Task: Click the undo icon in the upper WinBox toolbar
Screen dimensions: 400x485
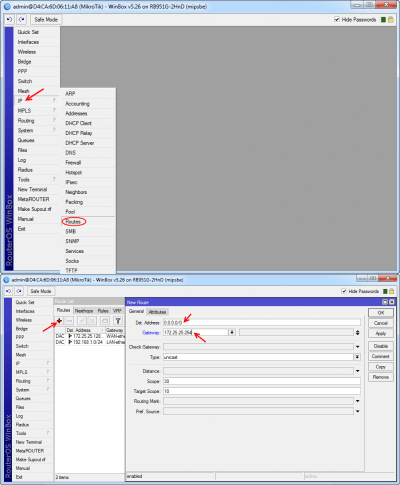Action: [9, 20]
